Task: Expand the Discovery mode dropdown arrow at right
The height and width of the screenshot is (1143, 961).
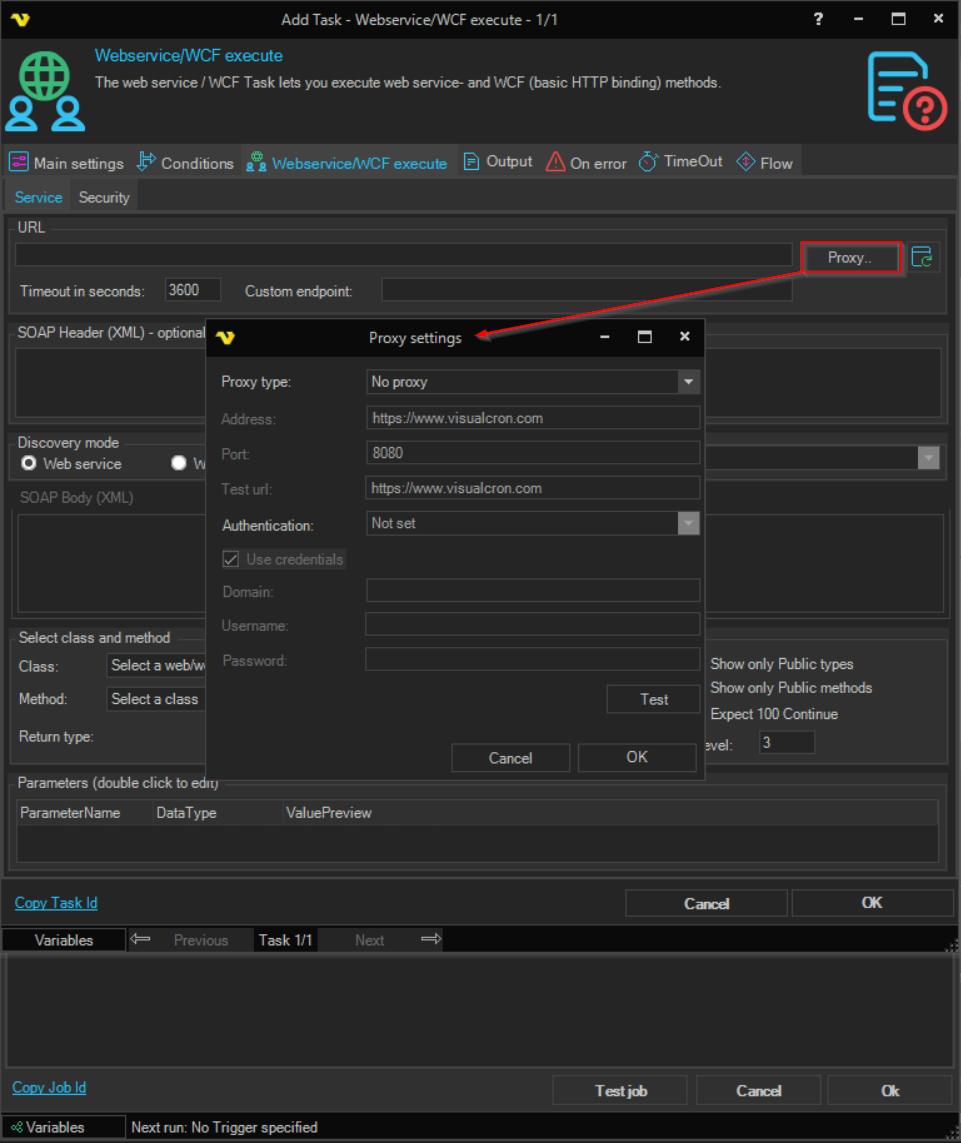Action: (929, 458)
